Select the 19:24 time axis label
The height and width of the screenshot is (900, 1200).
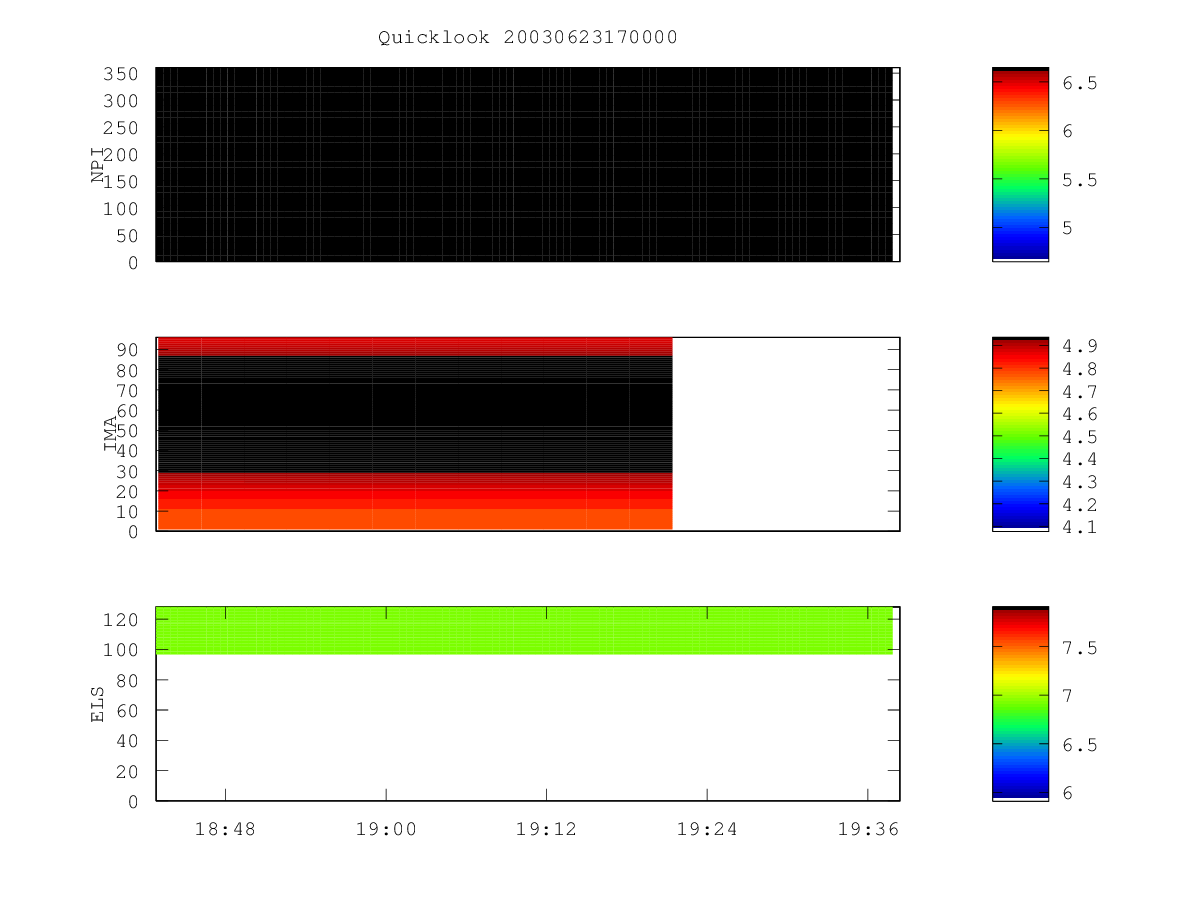click(707, 829)
